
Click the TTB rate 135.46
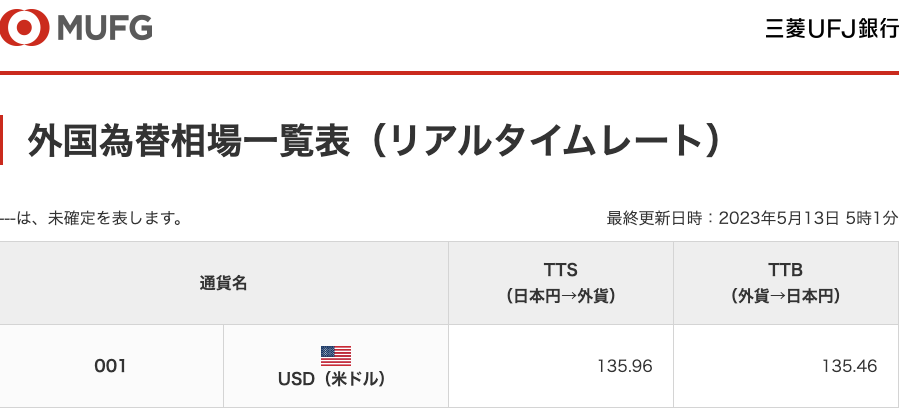point(850,366)
